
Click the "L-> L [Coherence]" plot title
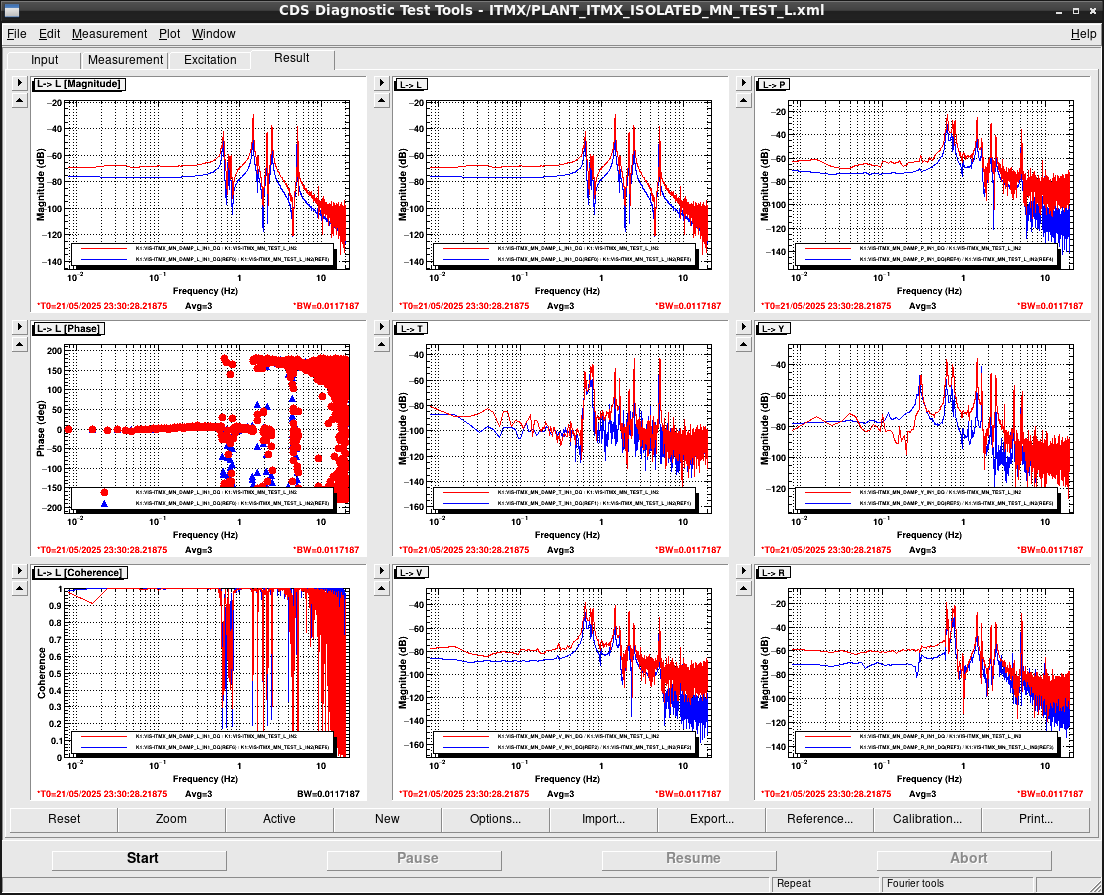pos(80,572)
